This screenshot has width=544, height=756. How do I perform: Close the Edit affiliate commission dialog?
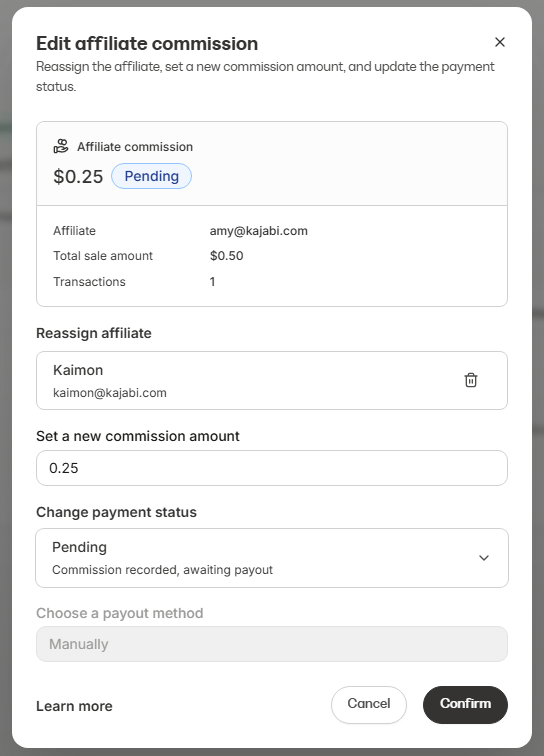click(500, 42)
